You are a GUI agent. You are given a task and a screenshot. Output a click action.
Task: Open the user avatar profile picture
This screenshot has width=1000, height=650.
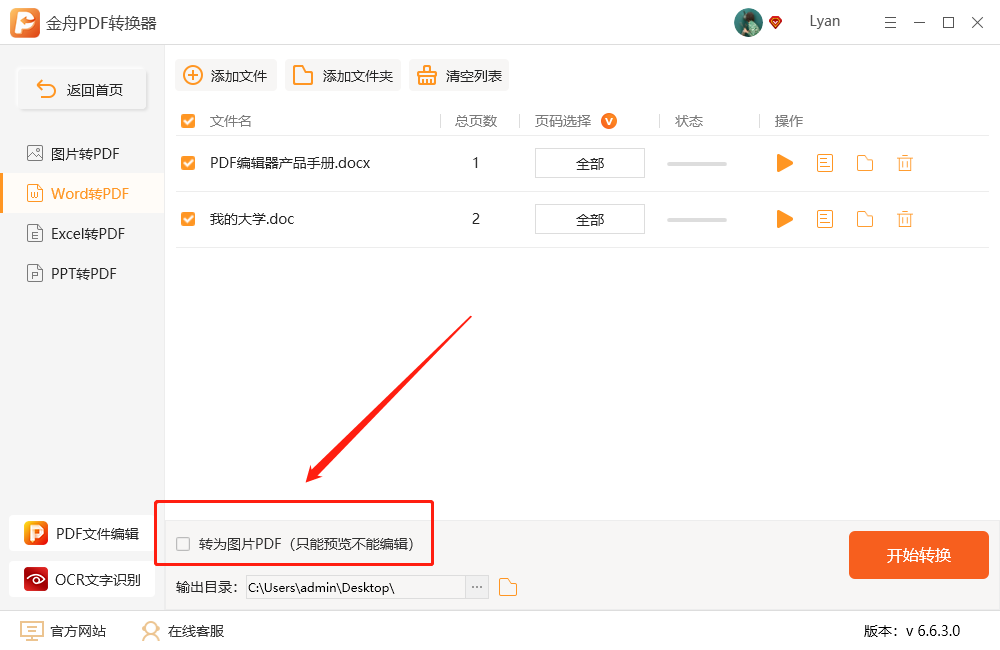pos(748,23)
